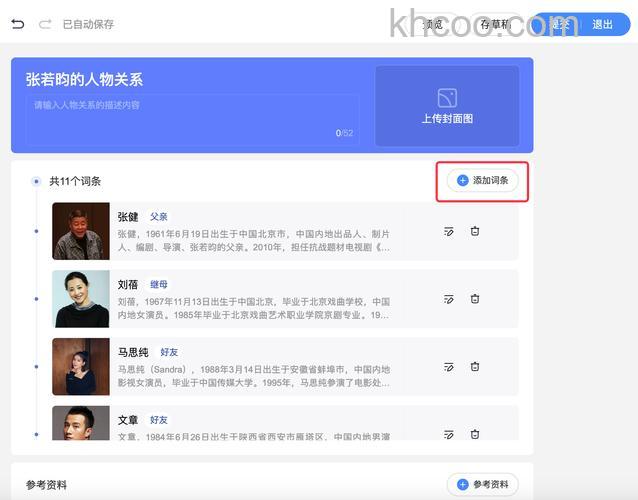Click the 共11个词条 heading
The height and width of the screenshot is (500, 638).
click(x=75, y=181)
